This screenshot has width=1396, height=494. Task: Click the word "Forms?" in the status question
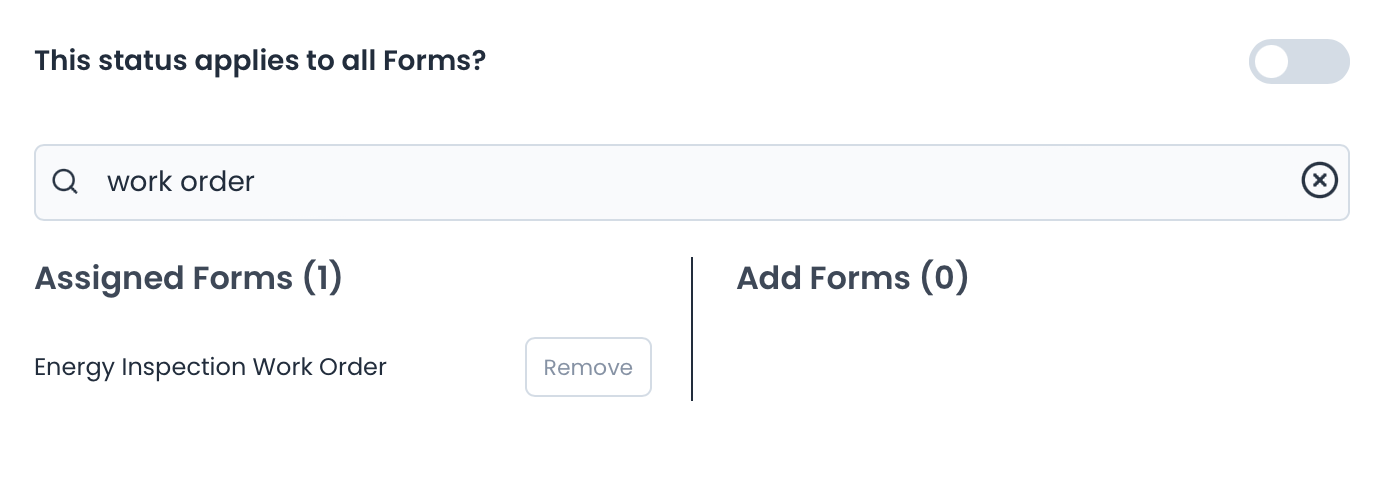(x=440, y=61)
